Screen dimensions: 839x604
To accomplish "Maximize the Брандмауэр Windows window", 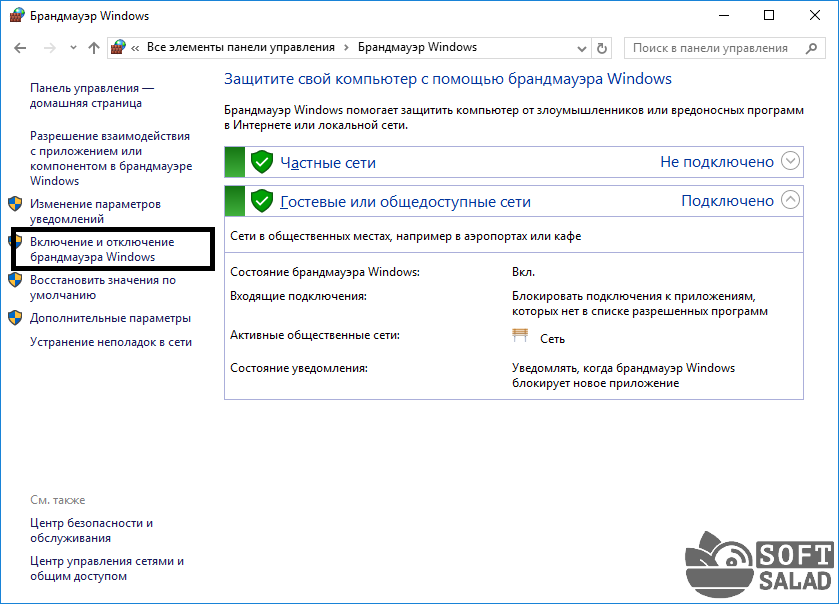I will pos(769,16).
